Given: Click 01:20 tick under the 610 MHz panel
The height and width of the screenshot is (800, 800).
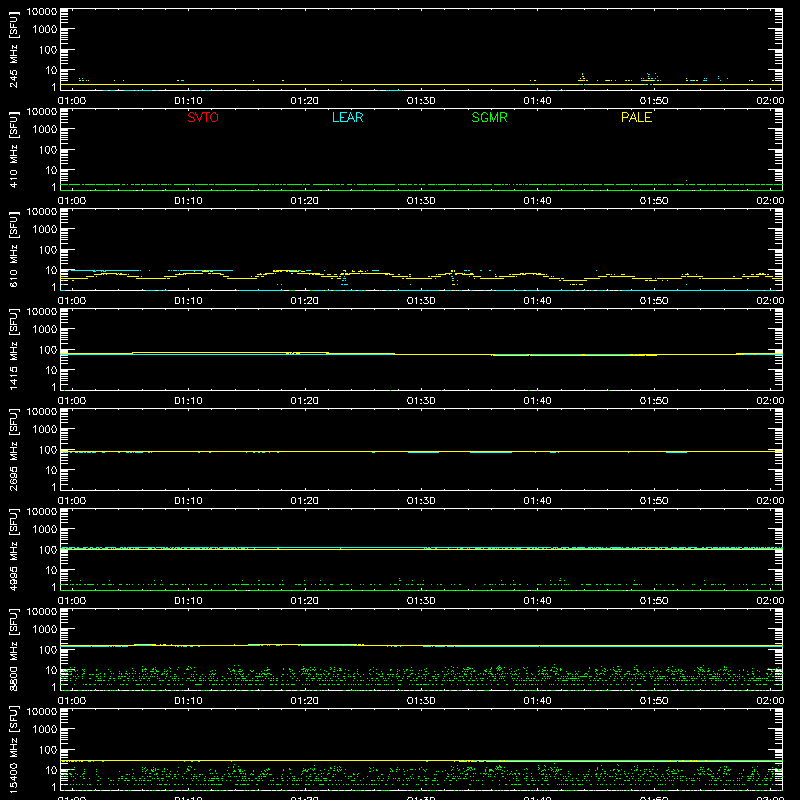Looking at the screenshot, I should (305, 301).
